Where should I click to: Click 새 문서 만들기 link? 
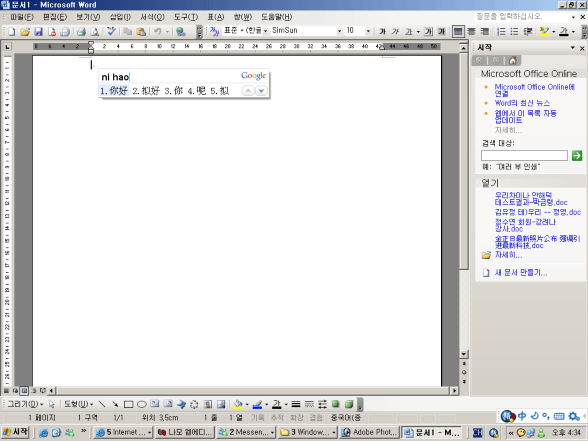point(521,273)
